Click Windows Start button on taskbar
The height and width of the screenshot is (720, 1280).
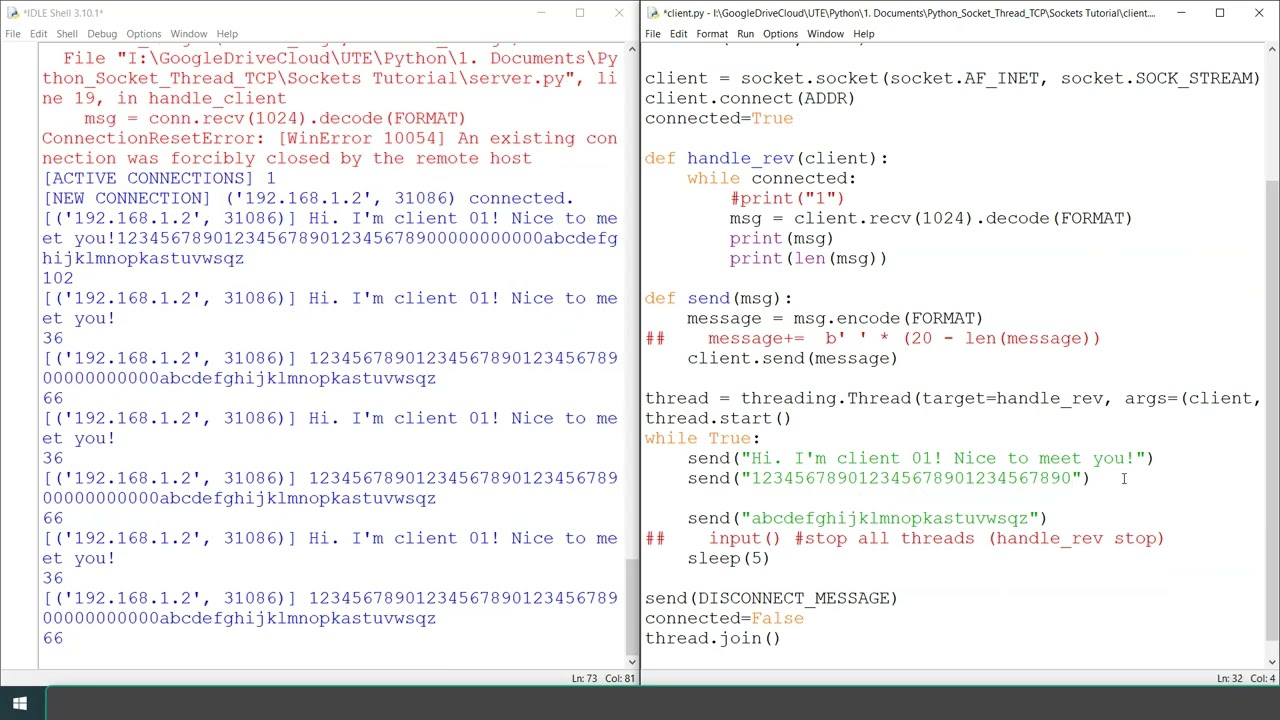click(x=20, y=704)
